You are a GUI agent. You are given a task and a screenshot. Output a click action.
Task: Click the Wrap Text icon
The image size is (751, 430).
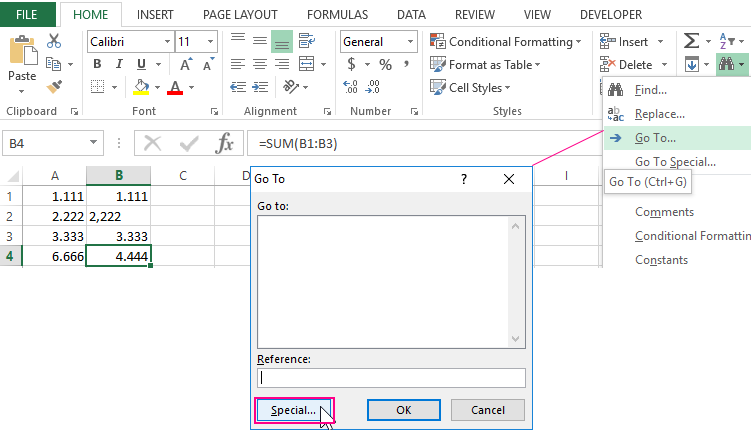pos(304,41)
